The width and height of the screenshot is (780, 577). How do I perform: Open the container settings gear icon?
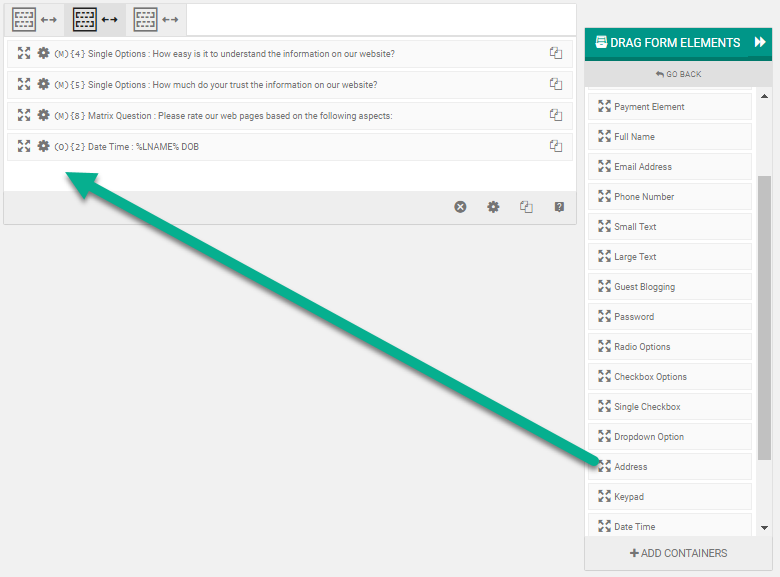point(493,207)
